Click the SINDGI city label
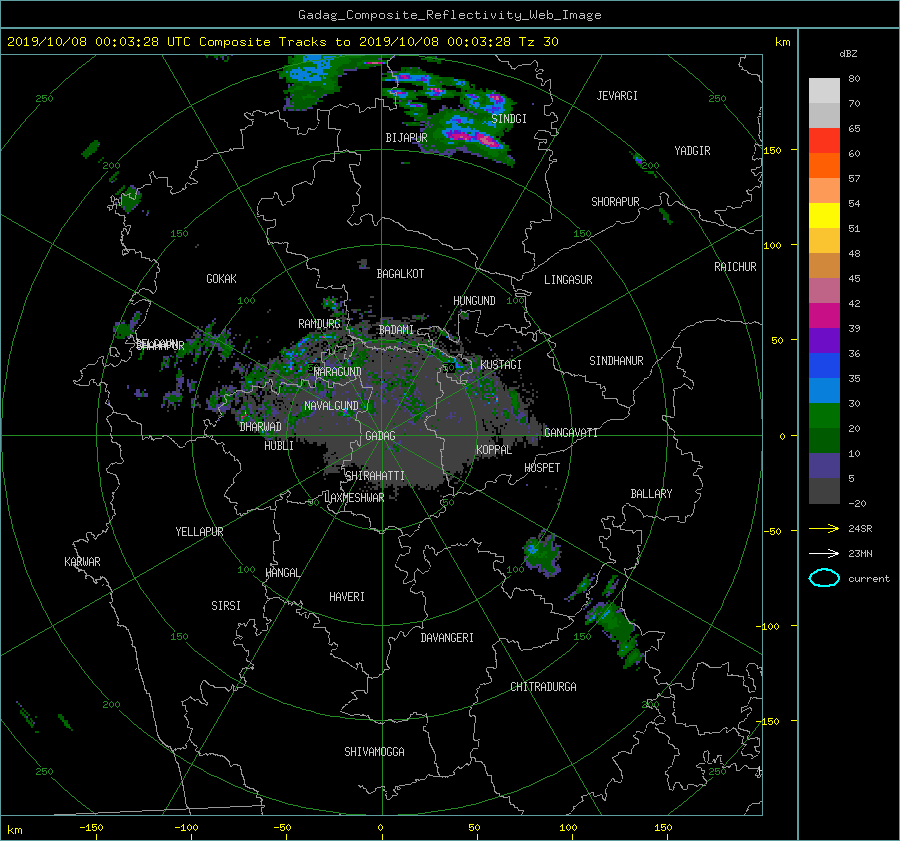This screenshot has width=900, height=841. (x=509, y=119)
